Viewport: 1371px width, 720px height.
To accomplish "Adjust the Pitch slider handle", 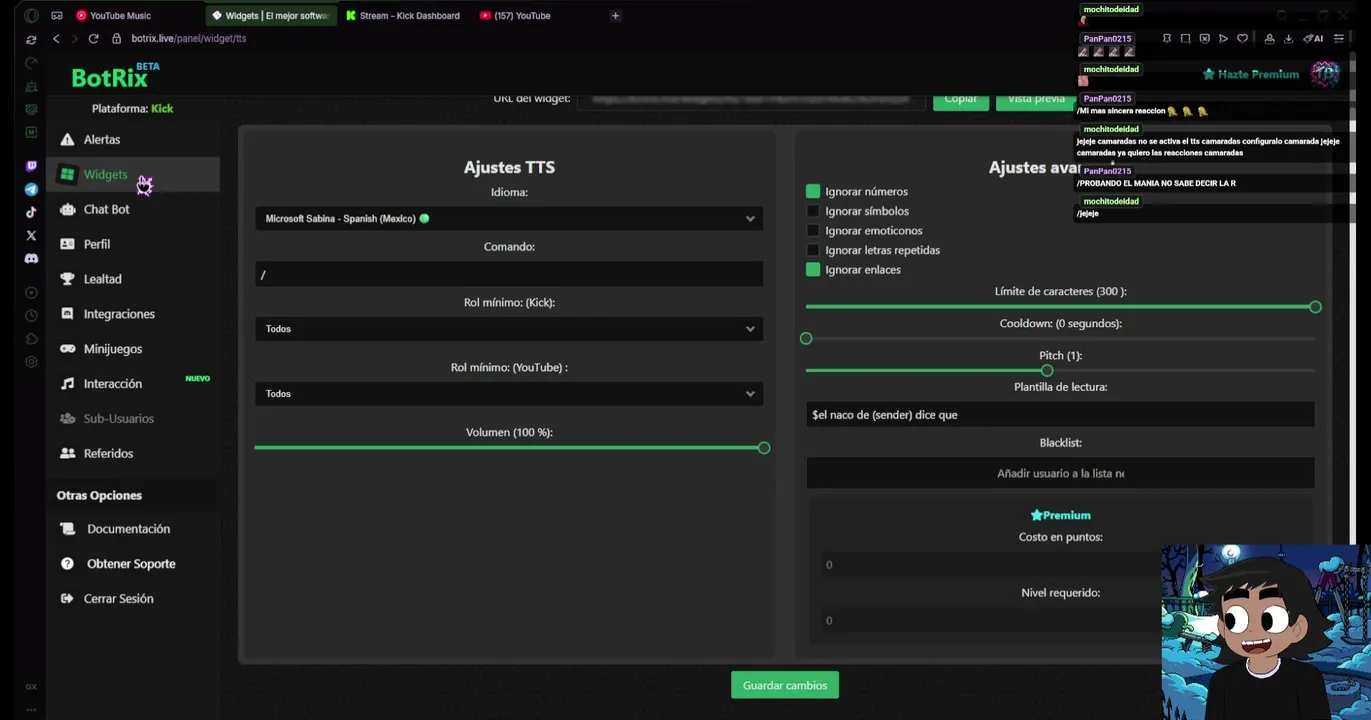I will point(1046,371).
